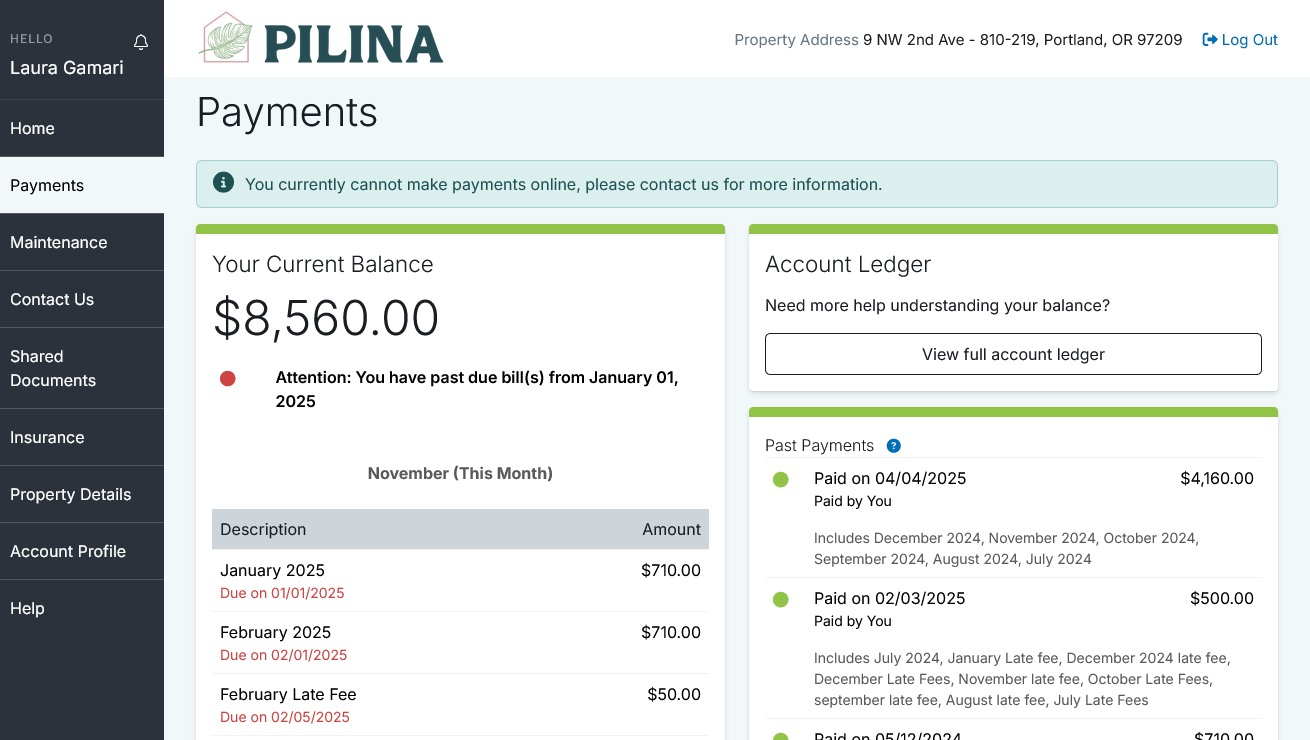
Task: Click the Pilina leaf logo
Action: click(226, 39)
